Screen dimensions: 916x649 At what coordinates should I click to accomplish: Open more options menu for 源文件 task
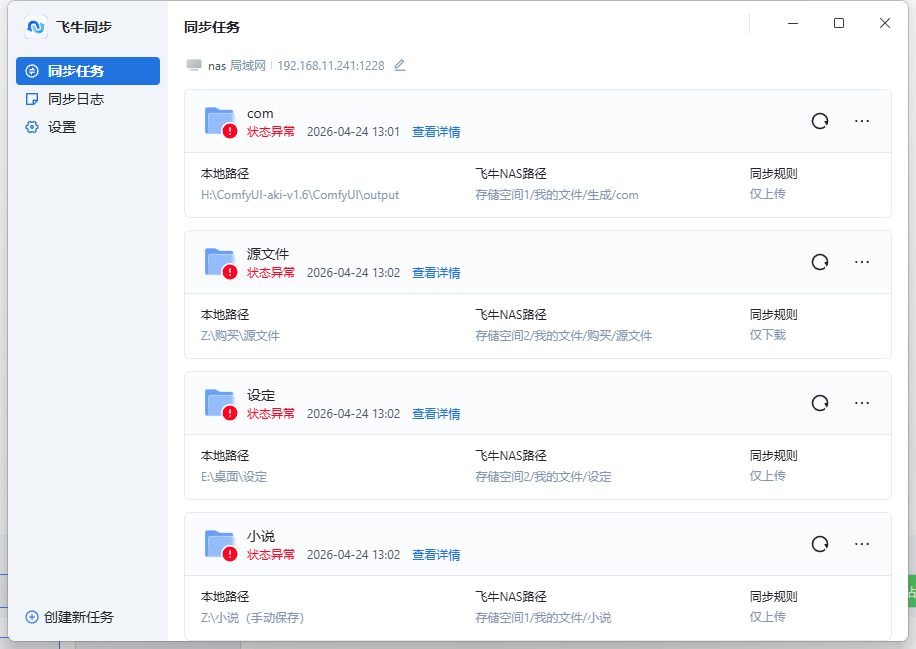pos(862,262)
